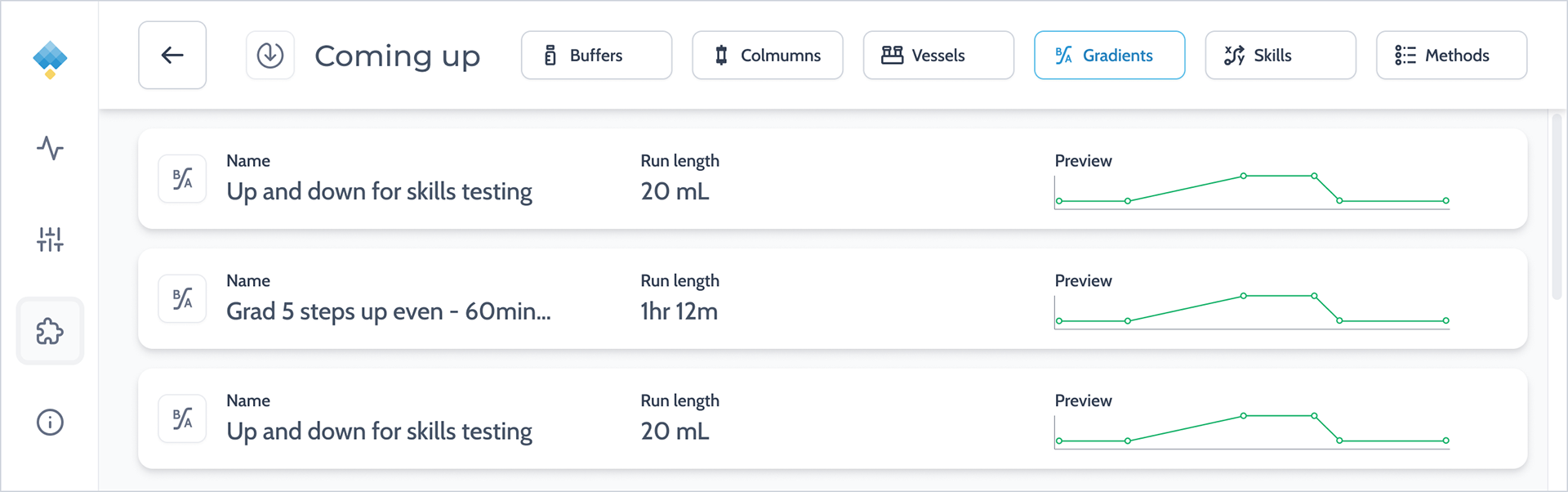Click the back arrow button
Viewport: 1568px width, 492px height.
pos(172,56)
